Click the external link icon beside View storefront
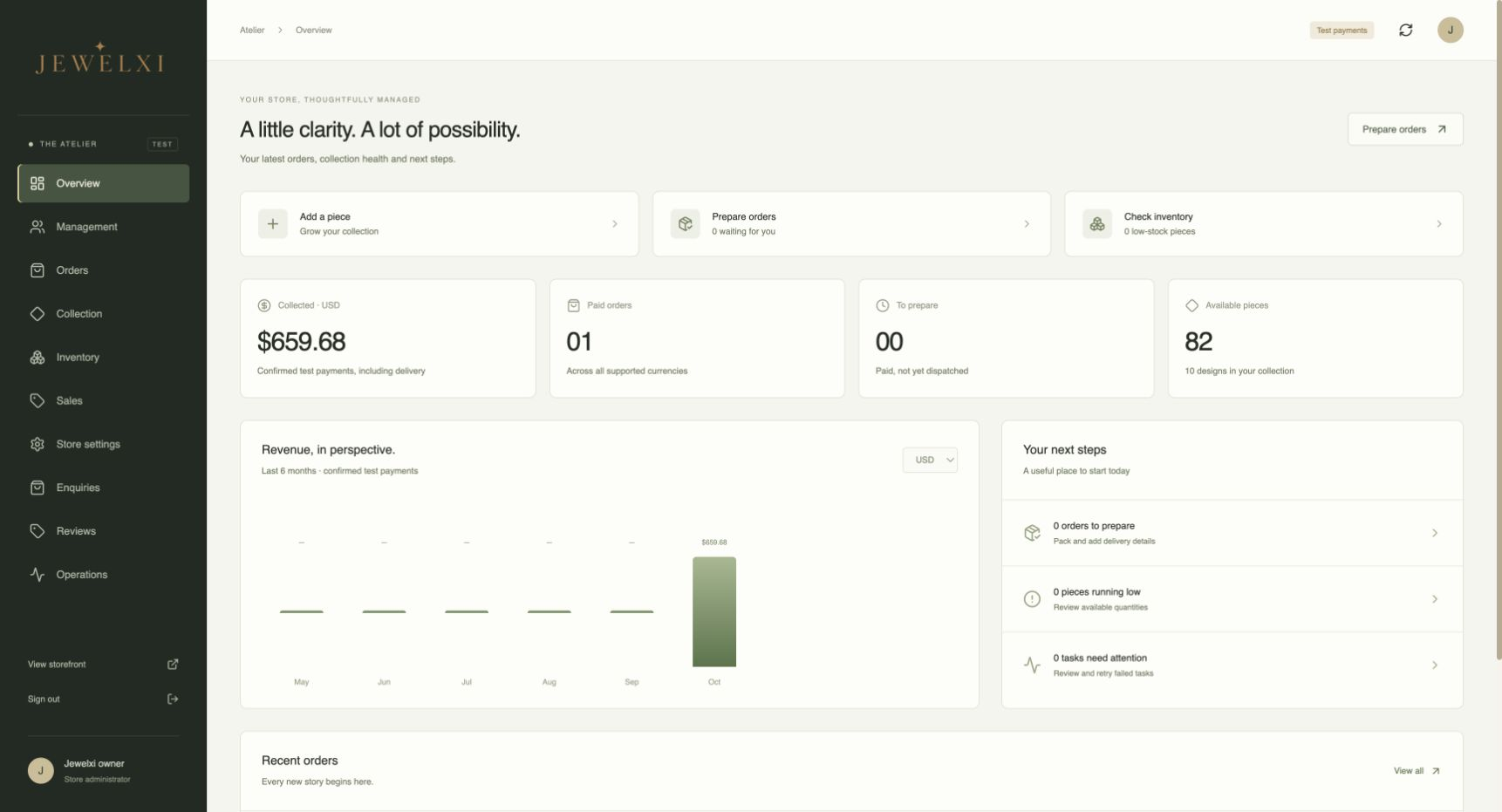The image size is (1502, 812). [173, 665]
